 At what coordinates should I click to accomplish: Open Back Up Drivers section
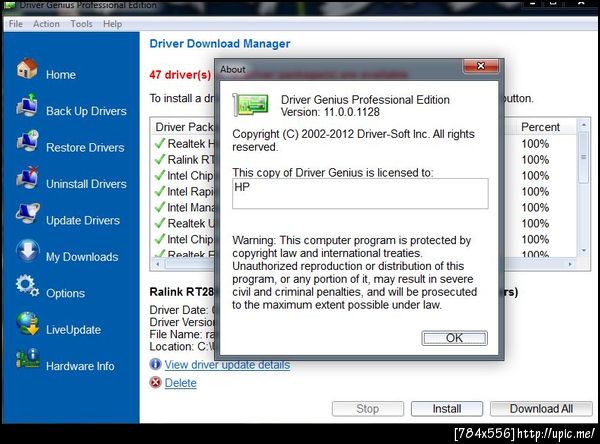point(86,111)
